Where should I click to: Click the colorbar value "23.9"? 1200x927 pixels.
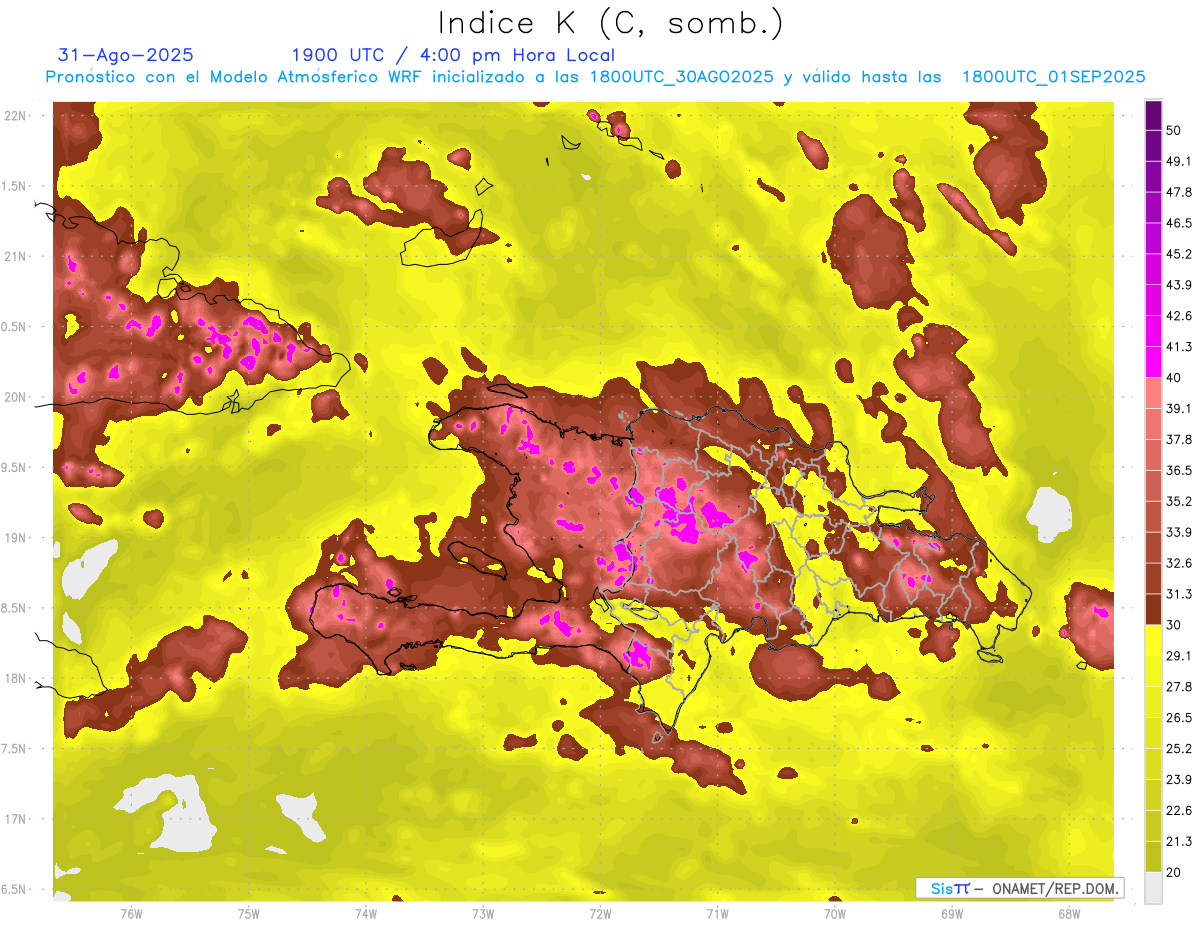click(1179, 780)
